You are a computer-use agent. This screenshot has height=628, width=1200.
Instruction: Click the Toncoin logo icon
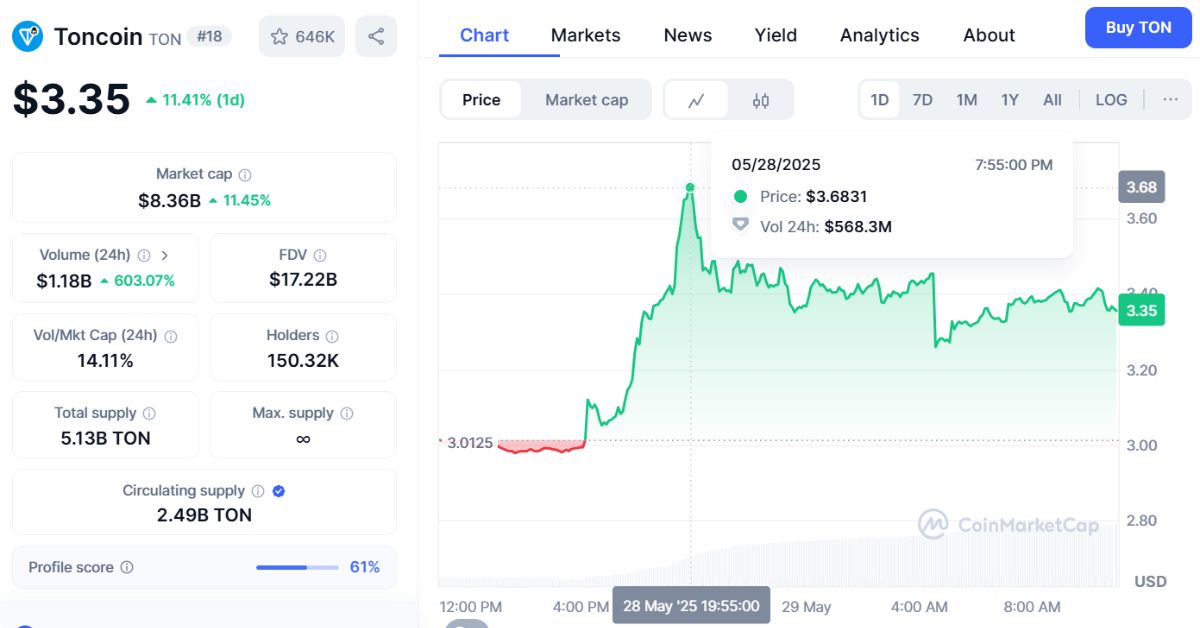point(27,37)
